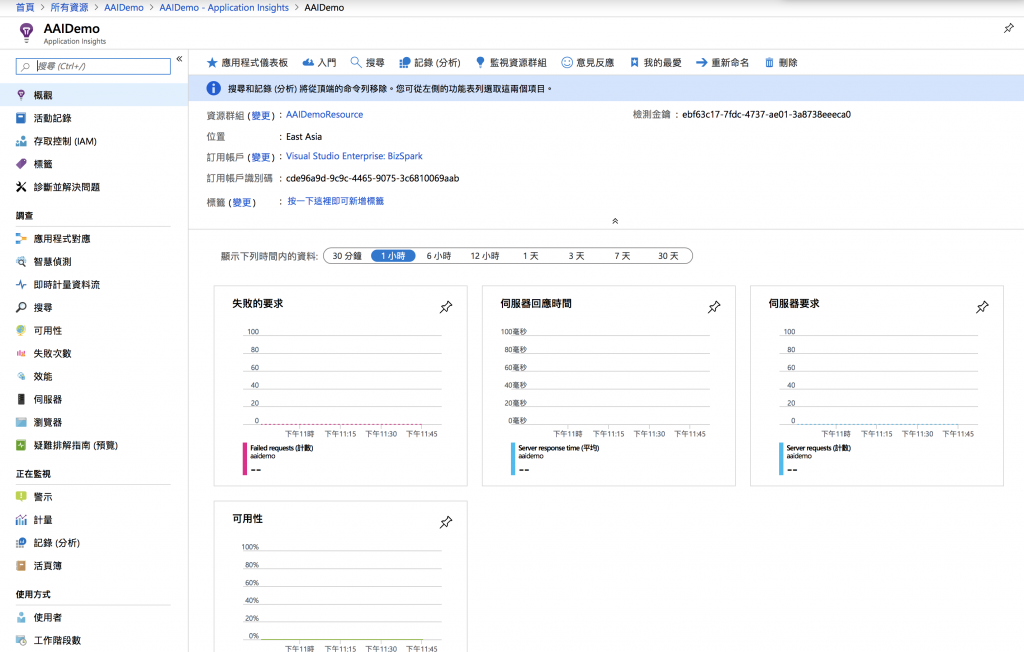Pin the 可用性 chart tile
The width and height of the screenshot is (1024, 652).
[x=446, y=522]
